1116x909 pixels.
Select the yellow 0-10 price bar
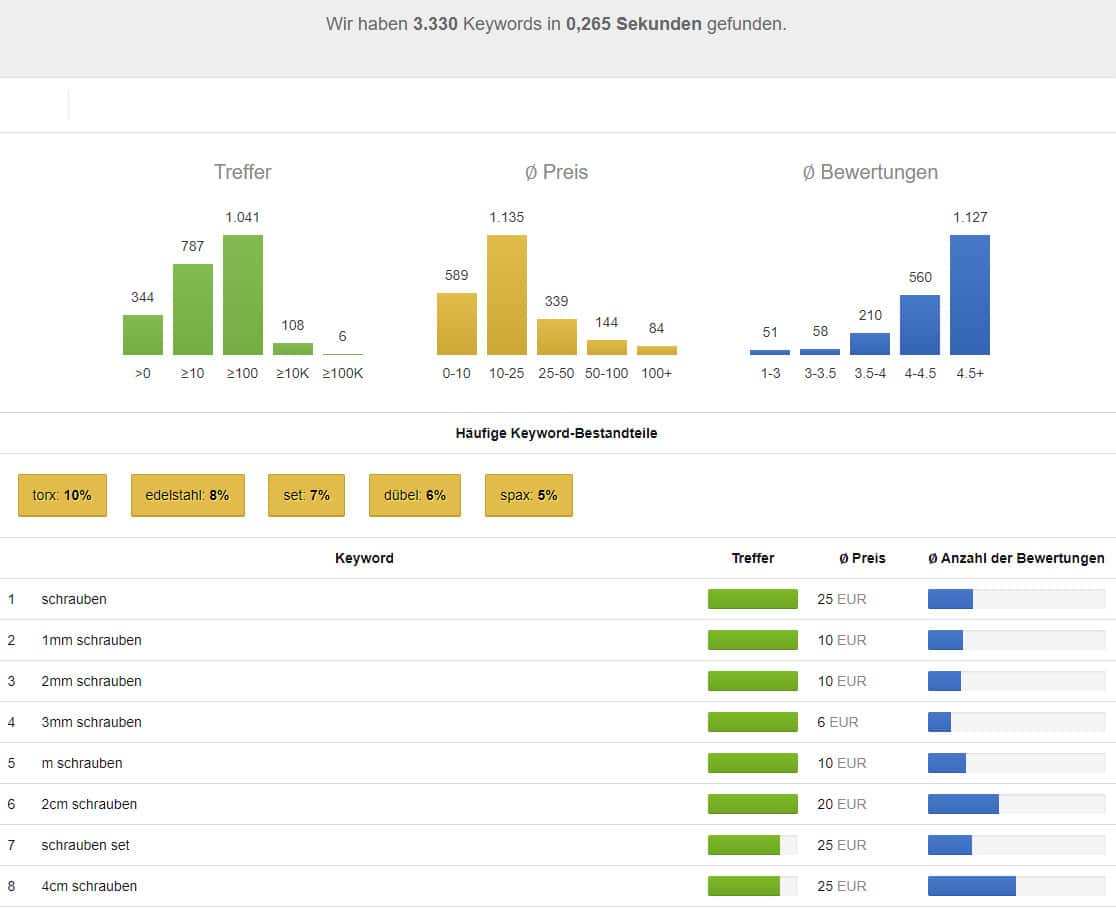point(456,323)
